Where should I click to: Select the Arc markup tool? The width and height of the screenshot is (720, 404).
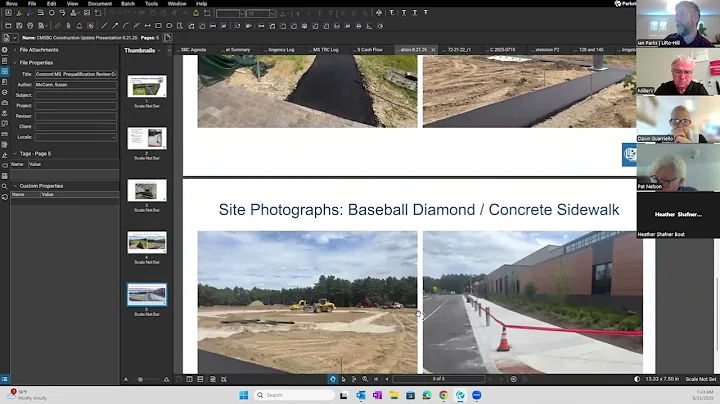(125, 26)
